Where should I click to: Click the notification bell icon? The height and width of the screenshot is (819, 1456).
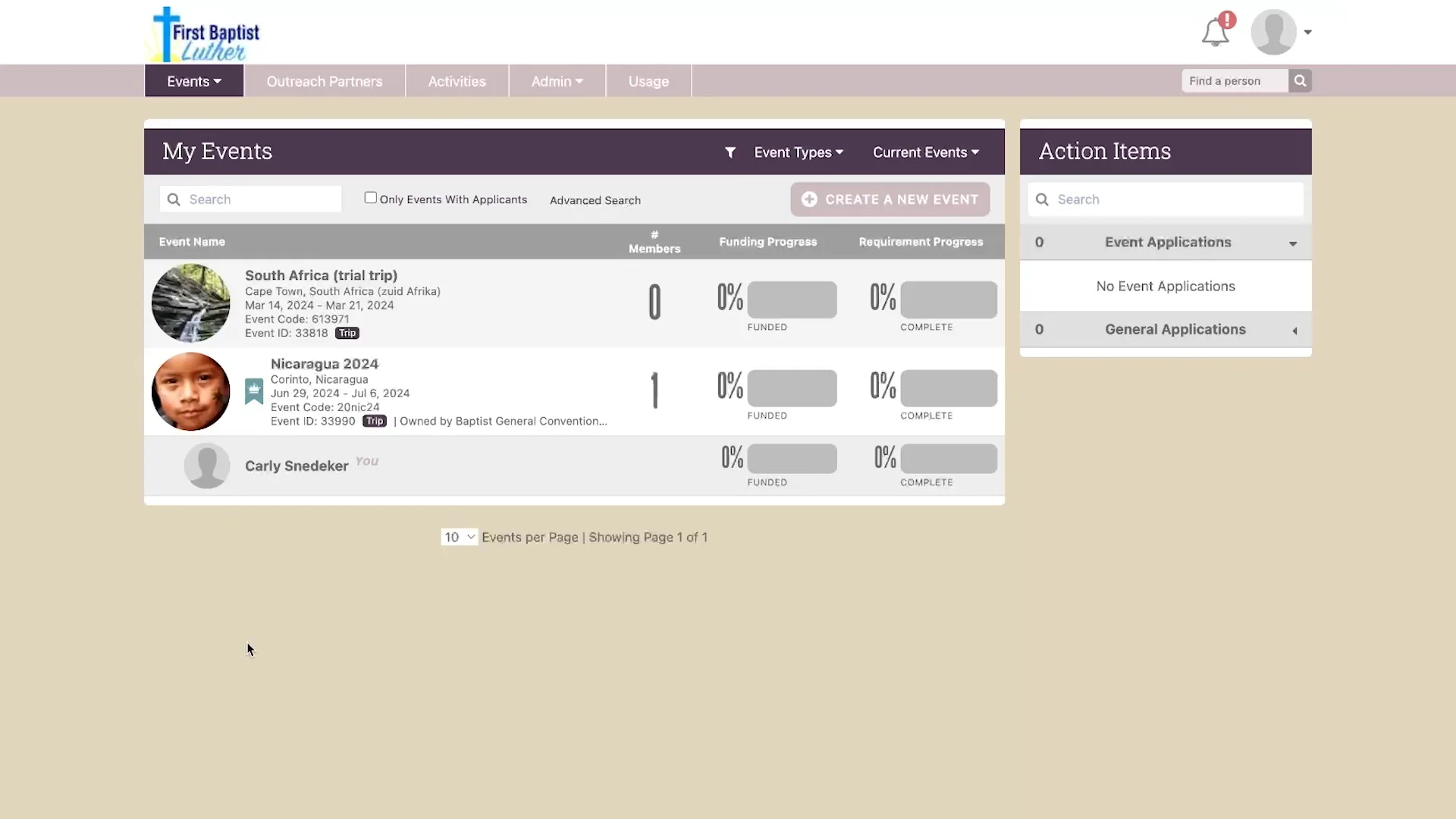(x=1216, y=32)
